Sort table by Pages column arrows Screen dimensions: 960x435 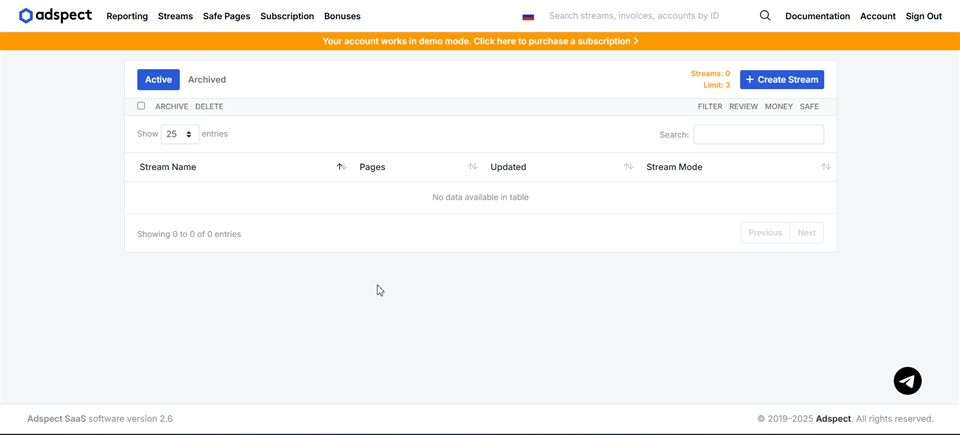472,167
